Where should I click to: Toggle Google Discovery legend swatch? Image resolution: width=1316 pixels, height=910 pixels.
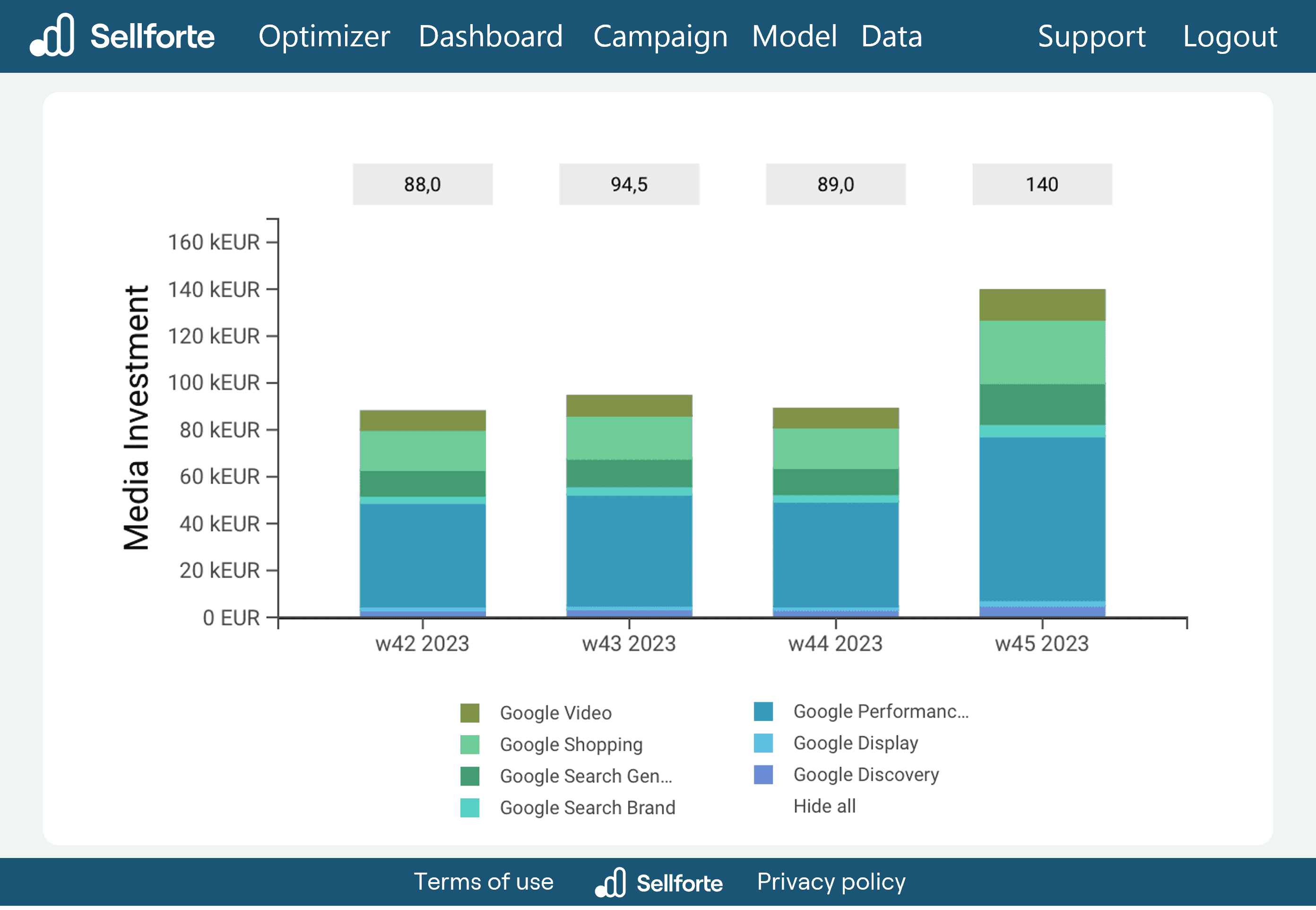(763, 774)
